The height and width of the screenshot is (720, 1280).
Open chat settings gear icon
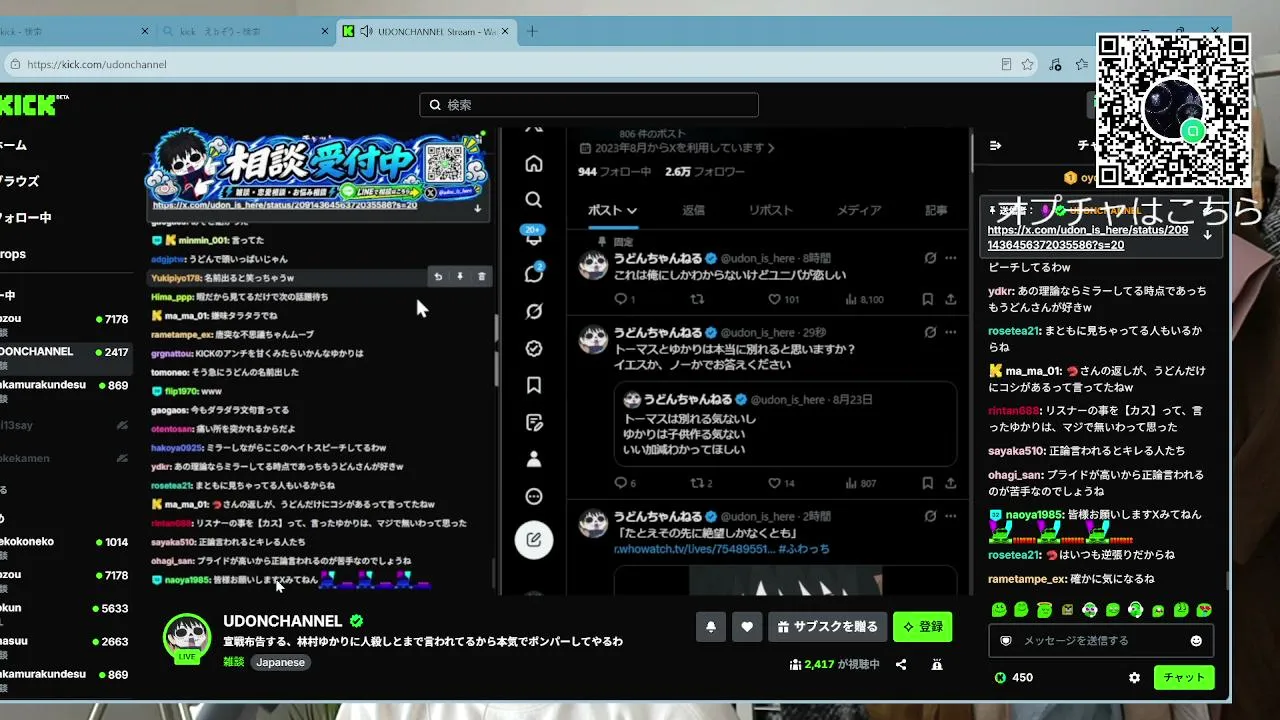(x=1134, y=677)
